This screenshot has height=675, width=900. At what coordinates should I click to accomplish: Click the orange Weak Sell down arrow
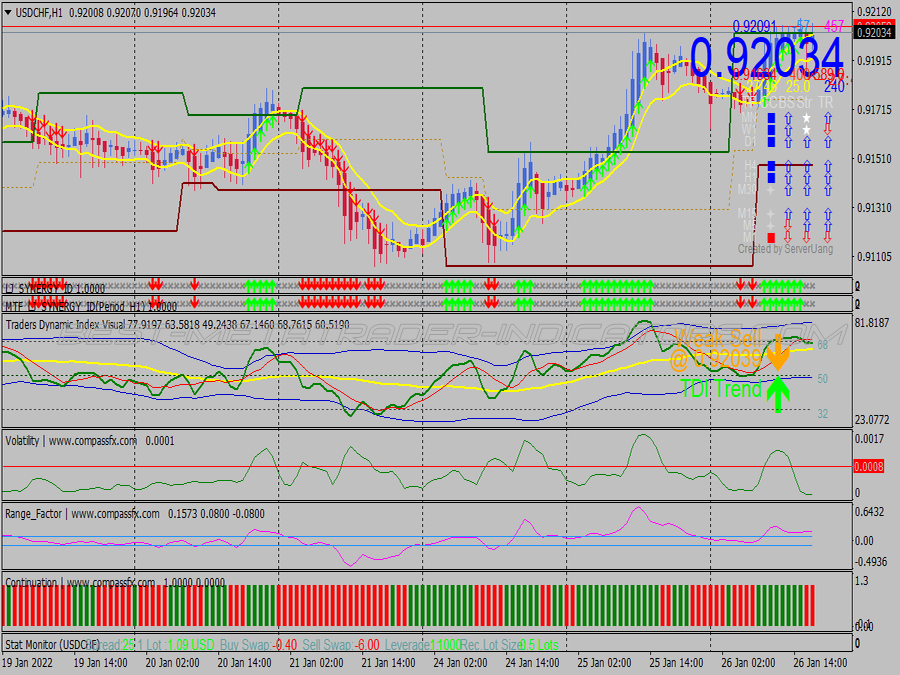click(x=778, y=352)
